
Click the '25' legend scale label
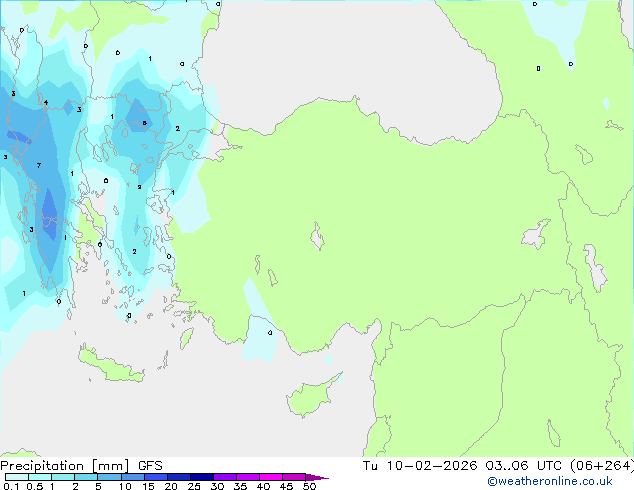194,486
